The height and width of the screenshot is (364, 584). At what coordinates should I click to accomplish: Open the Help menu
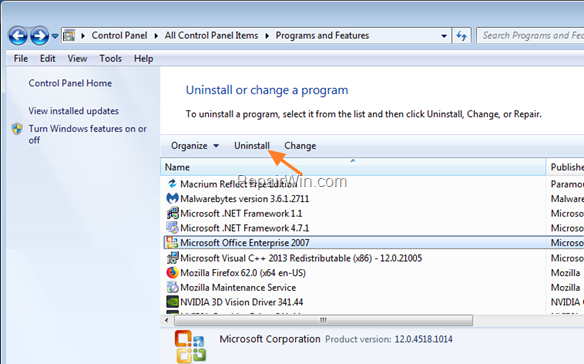click(143, 58)
